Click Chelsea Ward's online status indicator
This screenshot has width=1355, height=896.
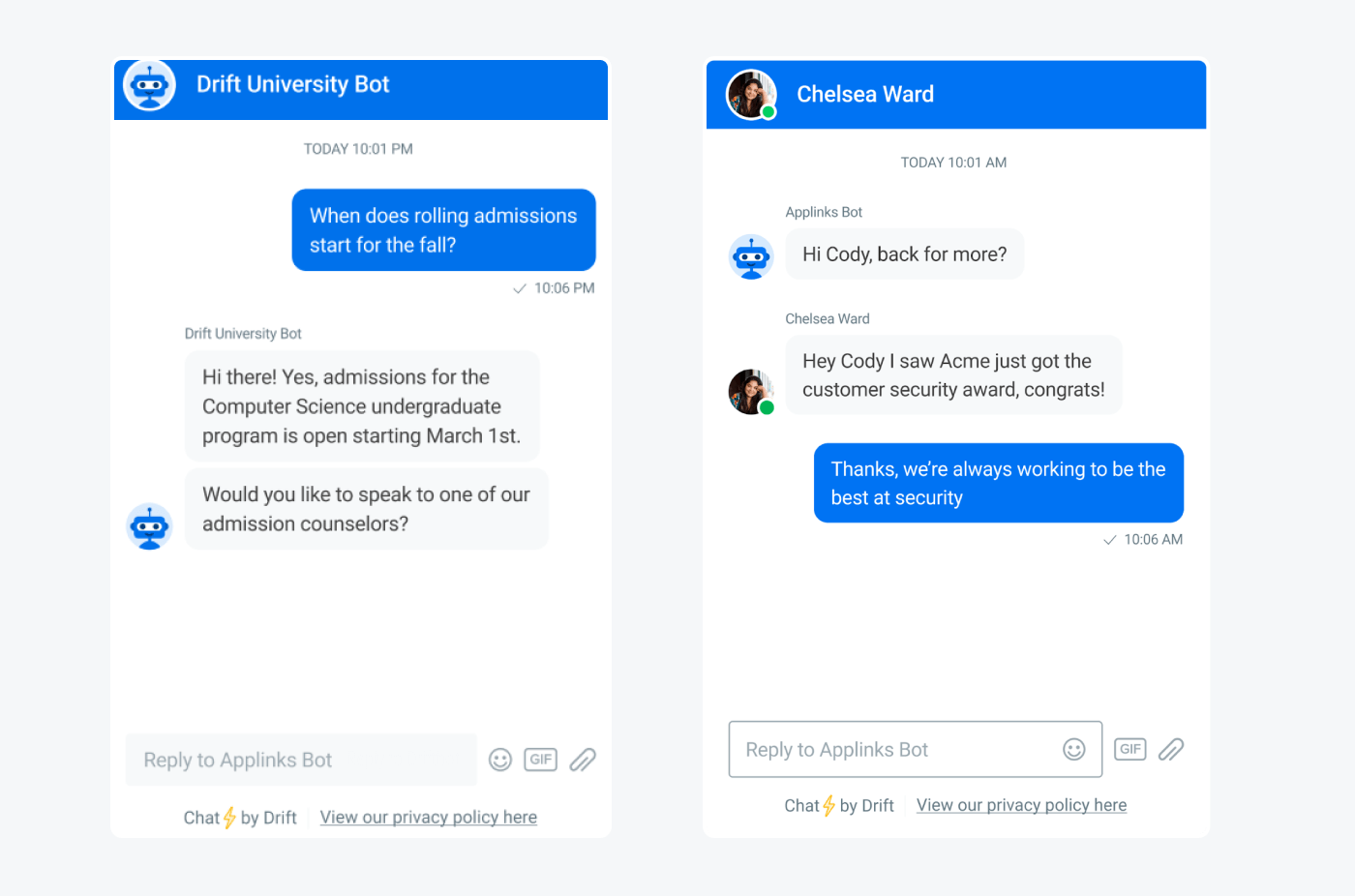point(768,112)
